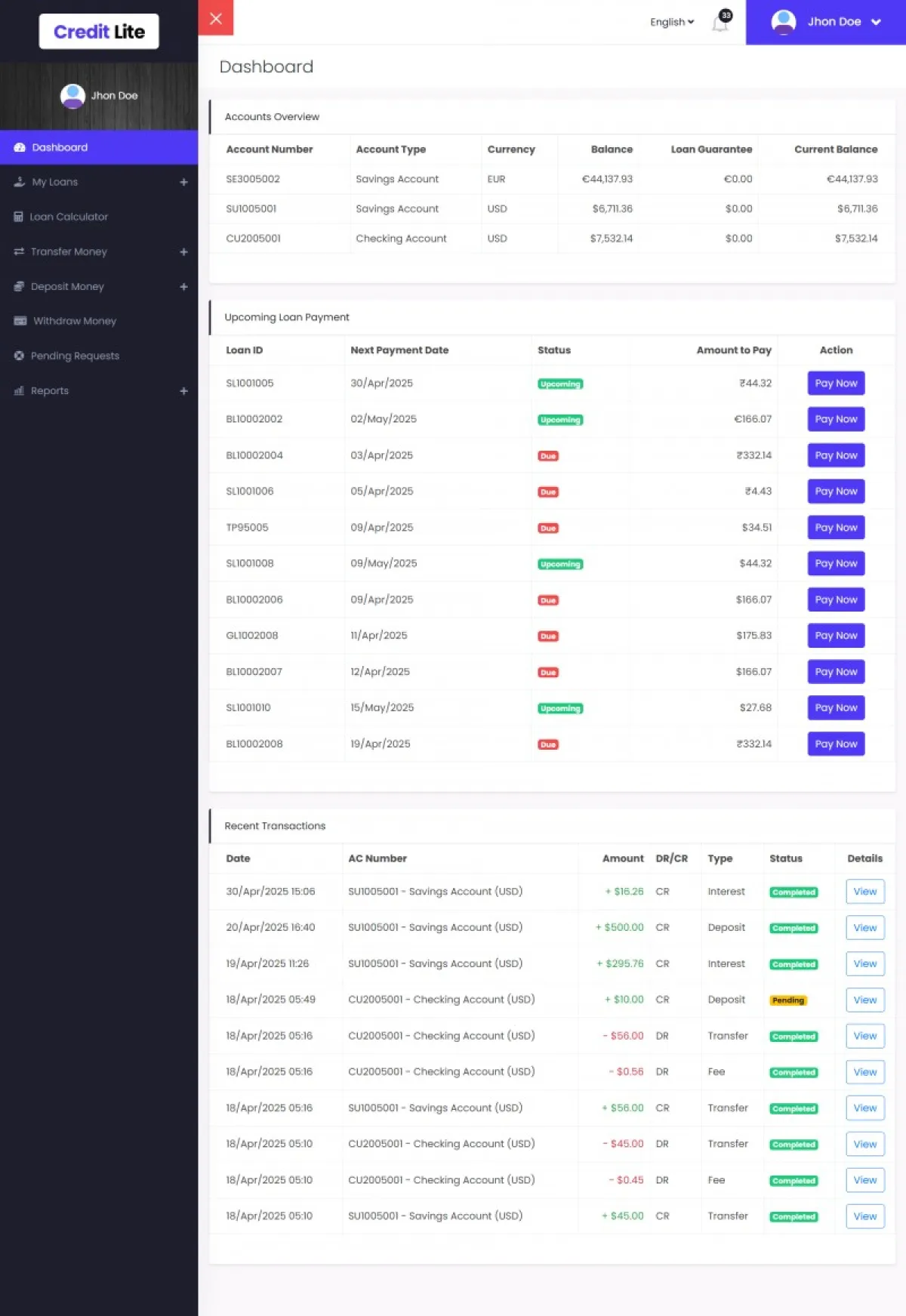
Task: View the - $0.45 fee transaction
Action: click(865, 1181)
